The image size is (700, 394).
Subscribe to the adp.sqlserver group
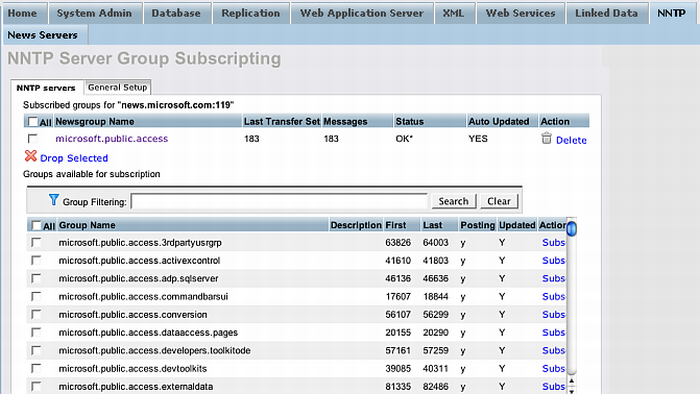(x=553, y=278)
